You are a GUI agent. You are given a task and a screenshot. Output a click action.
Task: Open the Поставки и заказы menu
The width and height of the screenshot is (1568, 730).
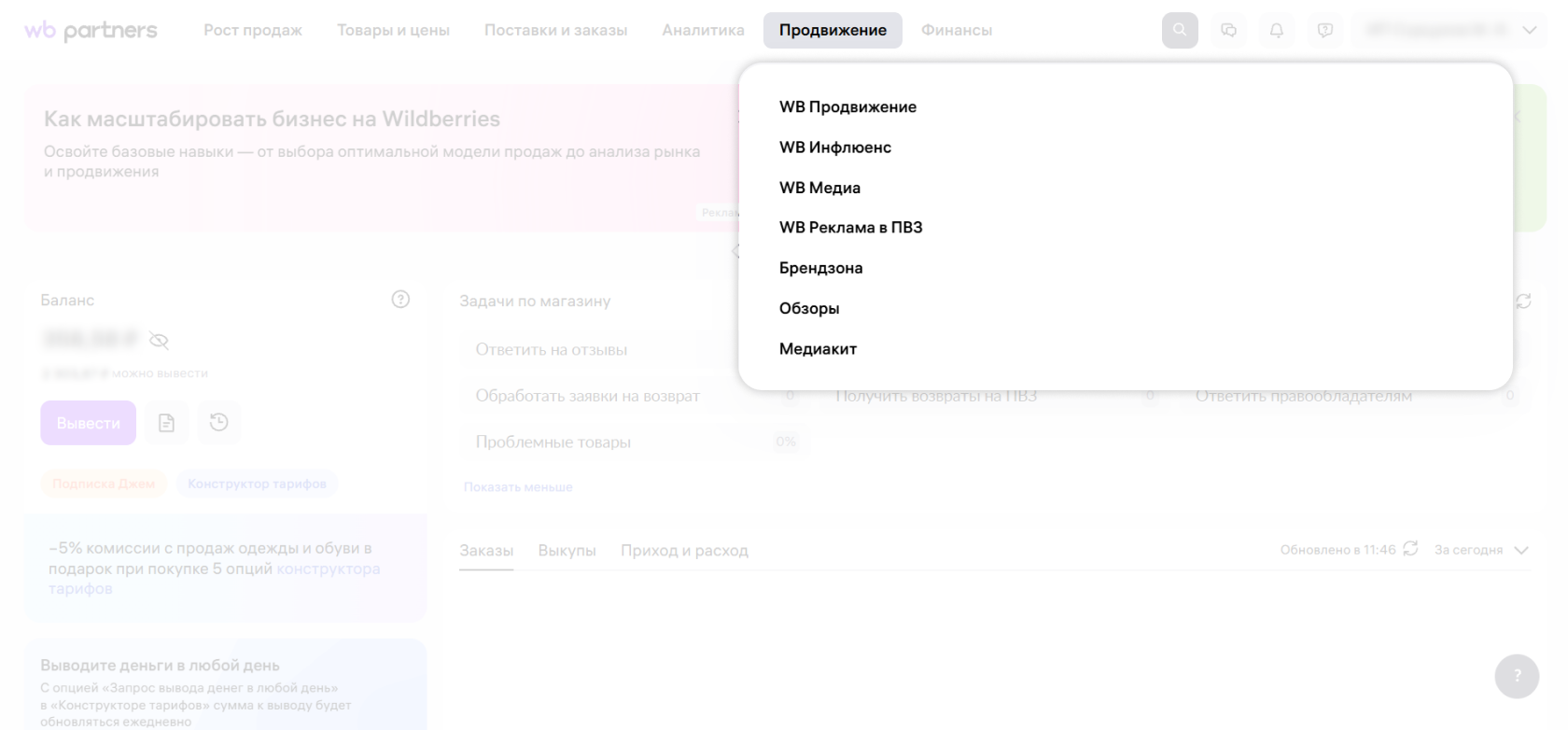[x=555, y=30]
